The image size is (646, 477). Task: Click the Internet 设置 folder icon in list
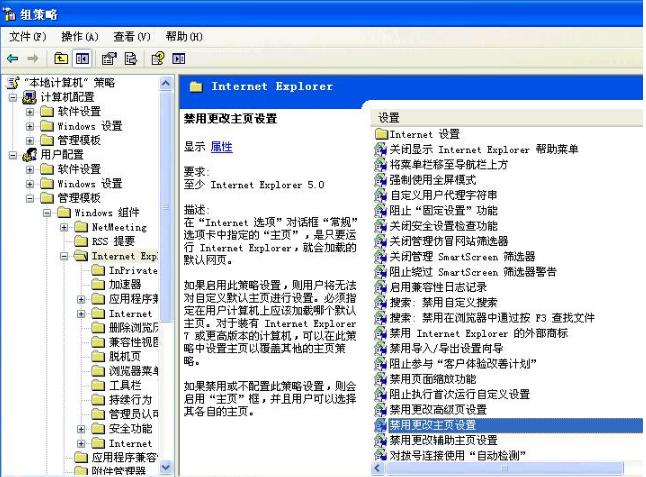point(382,134)
